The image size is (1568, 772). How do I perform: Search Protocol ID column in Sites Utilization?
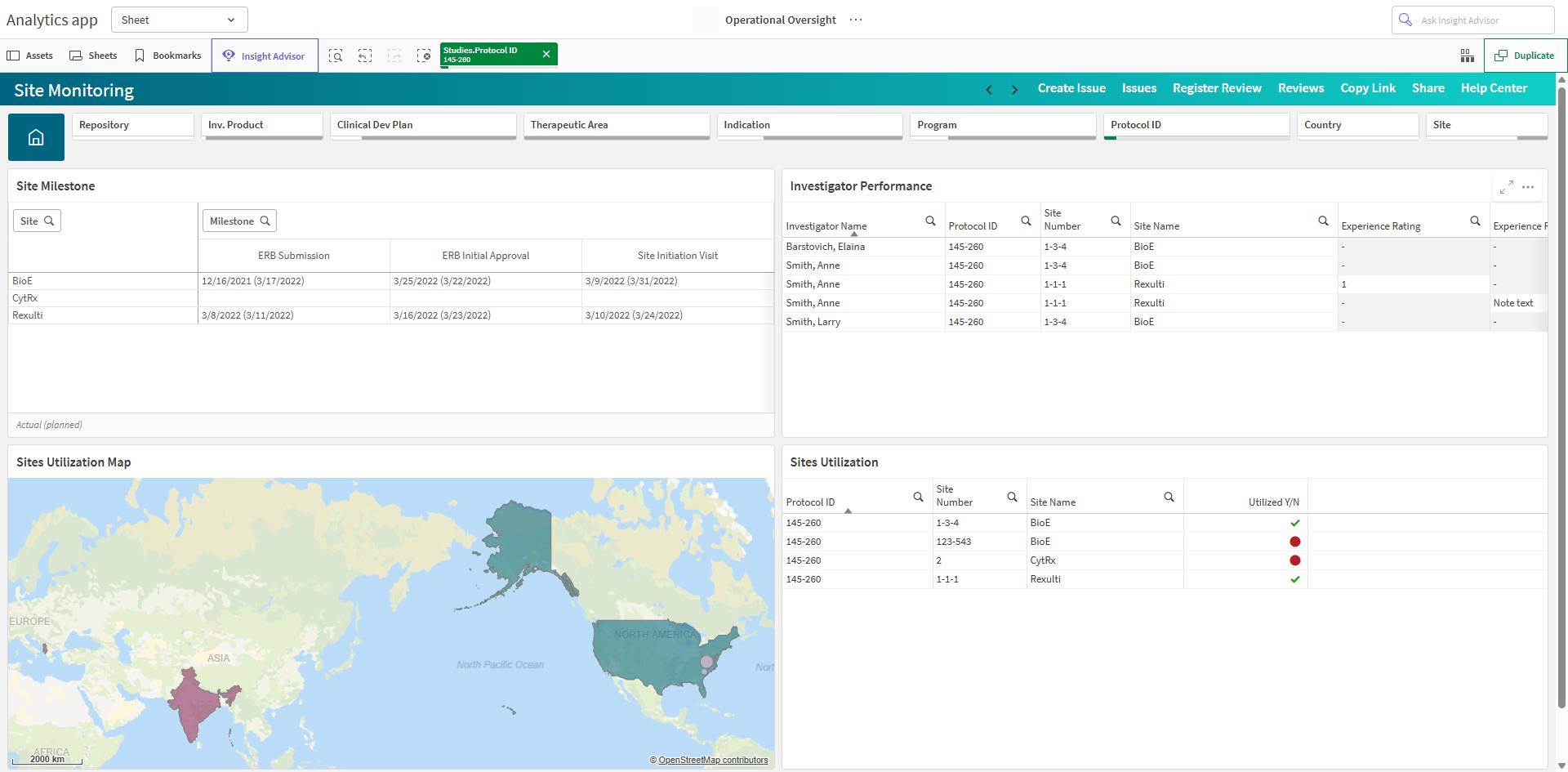click(x=918, y=497)
